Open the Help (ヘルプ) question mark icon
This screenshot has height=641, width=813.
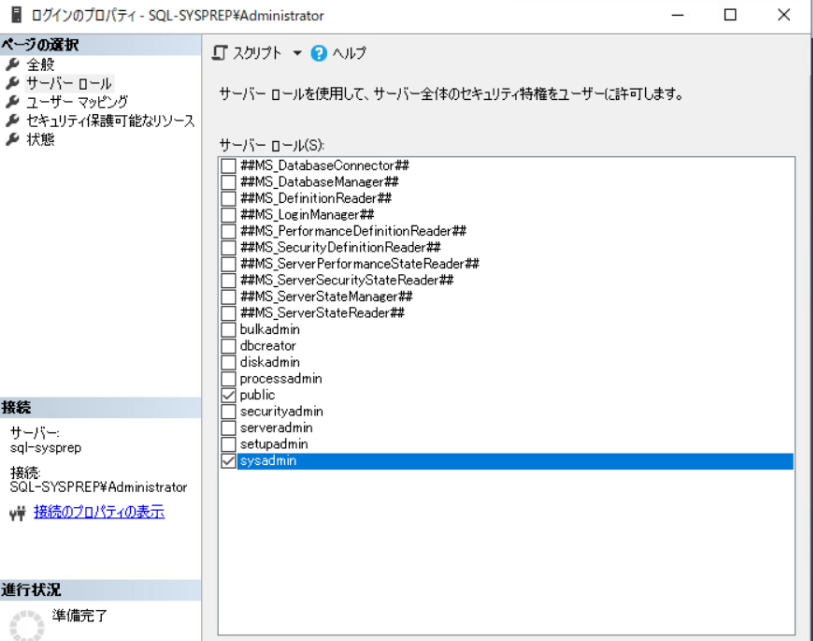(319, 53)
